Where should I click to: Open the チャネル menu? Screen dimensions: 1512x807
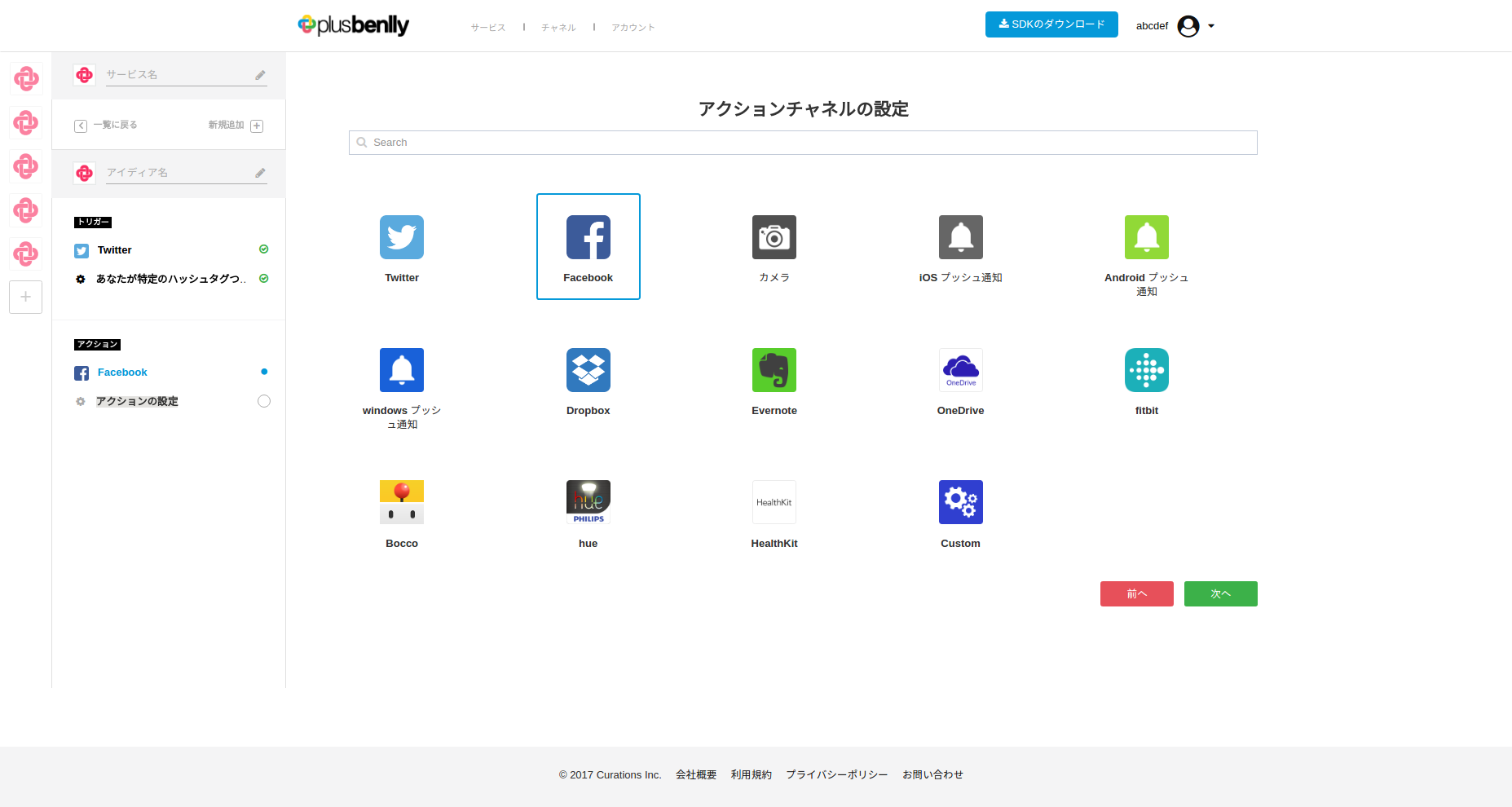tap(558, 28)
